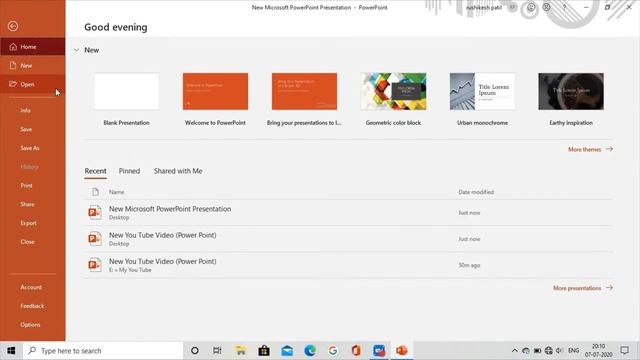Image resolution: width=640 pixels, height=360 pixels.
Task: Click PowerPoint file icon of New Microsoft PowerPoint Presentation
Action: (x=95, y=213)
